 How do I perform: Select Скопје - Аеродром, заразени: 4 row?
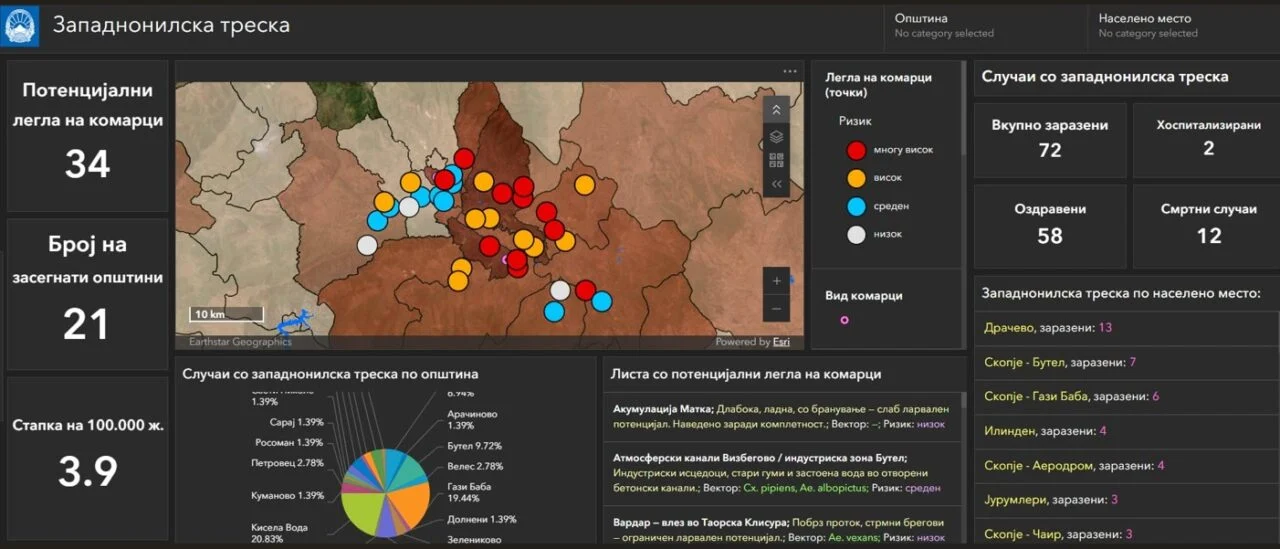click(x=1125, y=465)
